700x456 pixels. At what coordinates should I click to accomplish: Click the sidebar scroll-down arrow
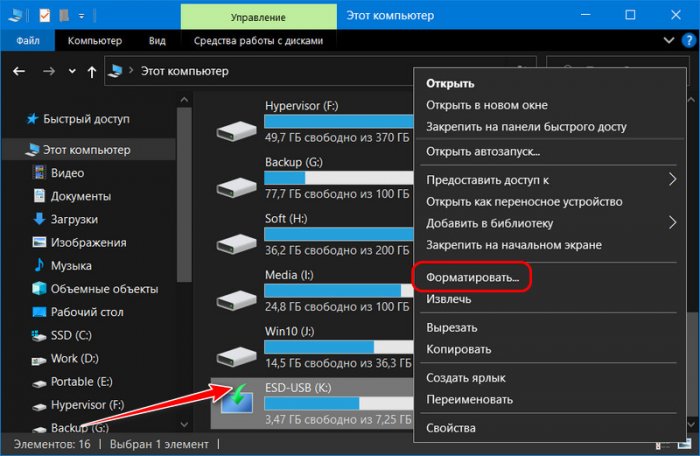(x=184, y=424)
